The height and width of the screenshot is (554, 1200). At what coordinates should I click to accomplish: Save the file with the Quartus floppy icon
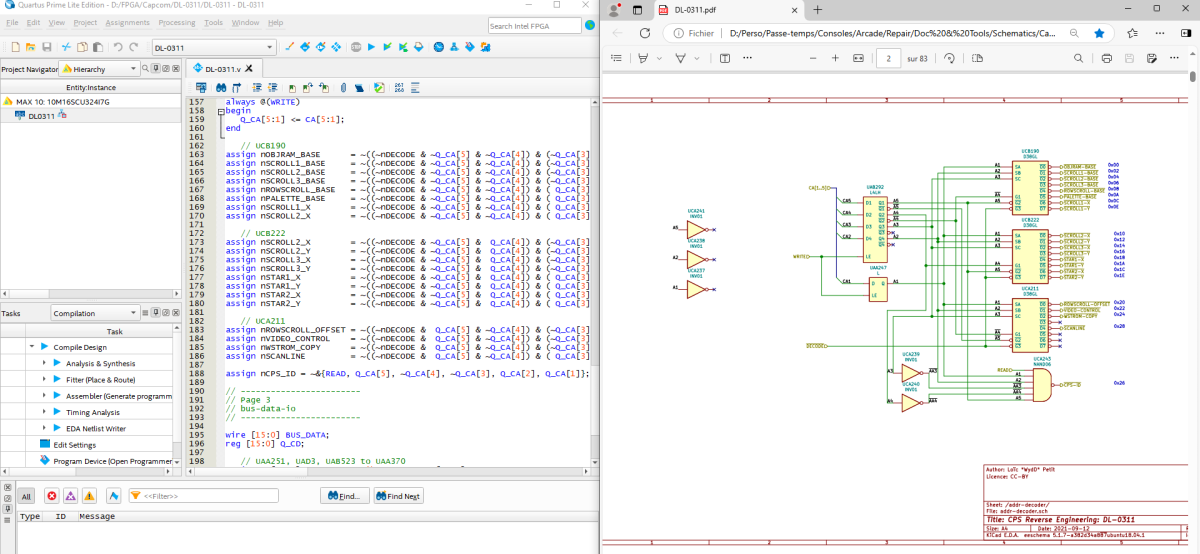point(46,47)
